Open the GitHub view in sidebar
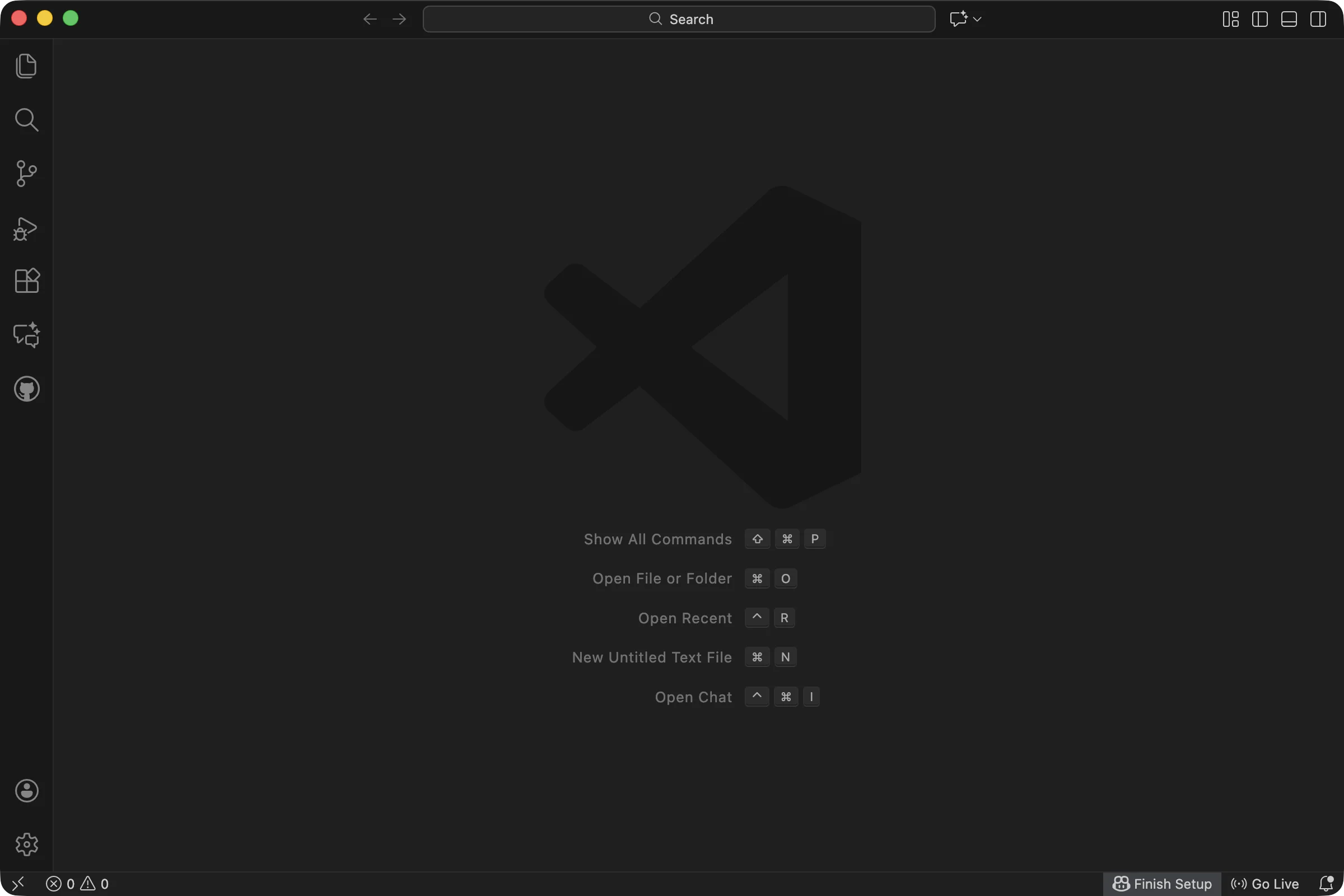This screenshot has width=1344, height=896. click(26, 389)
